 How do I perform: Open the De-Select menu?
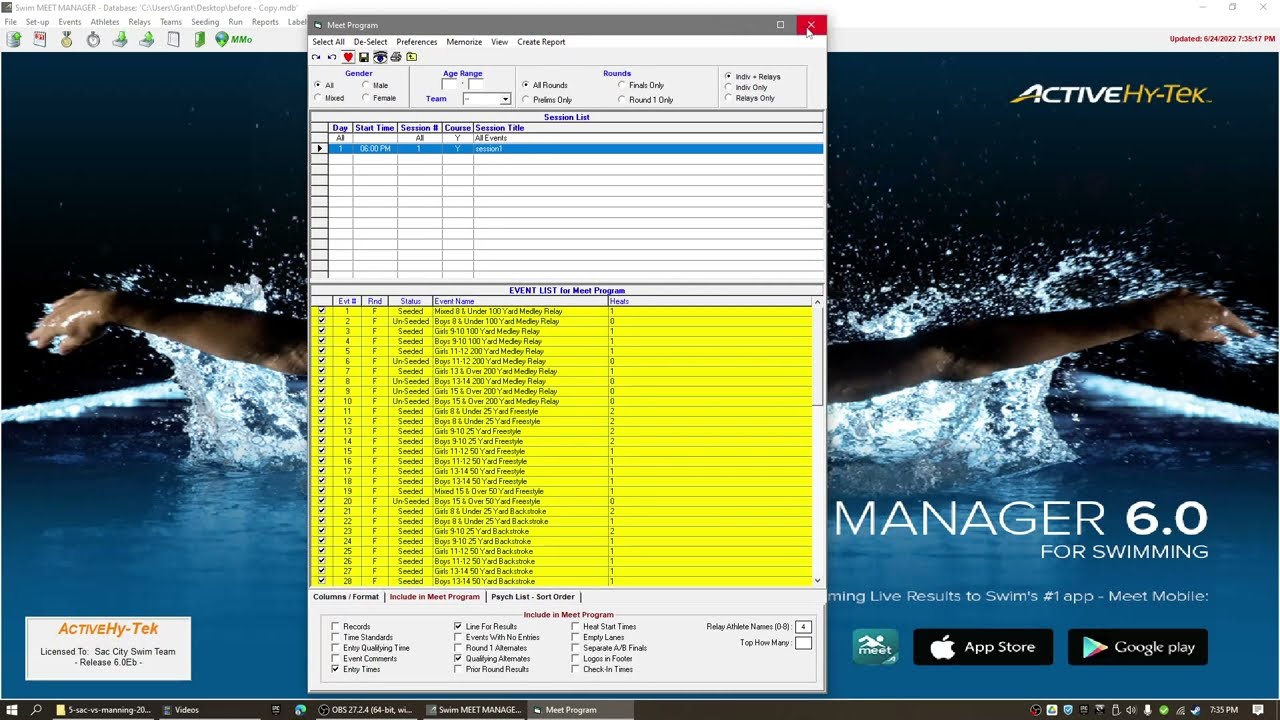click(371, 42)
